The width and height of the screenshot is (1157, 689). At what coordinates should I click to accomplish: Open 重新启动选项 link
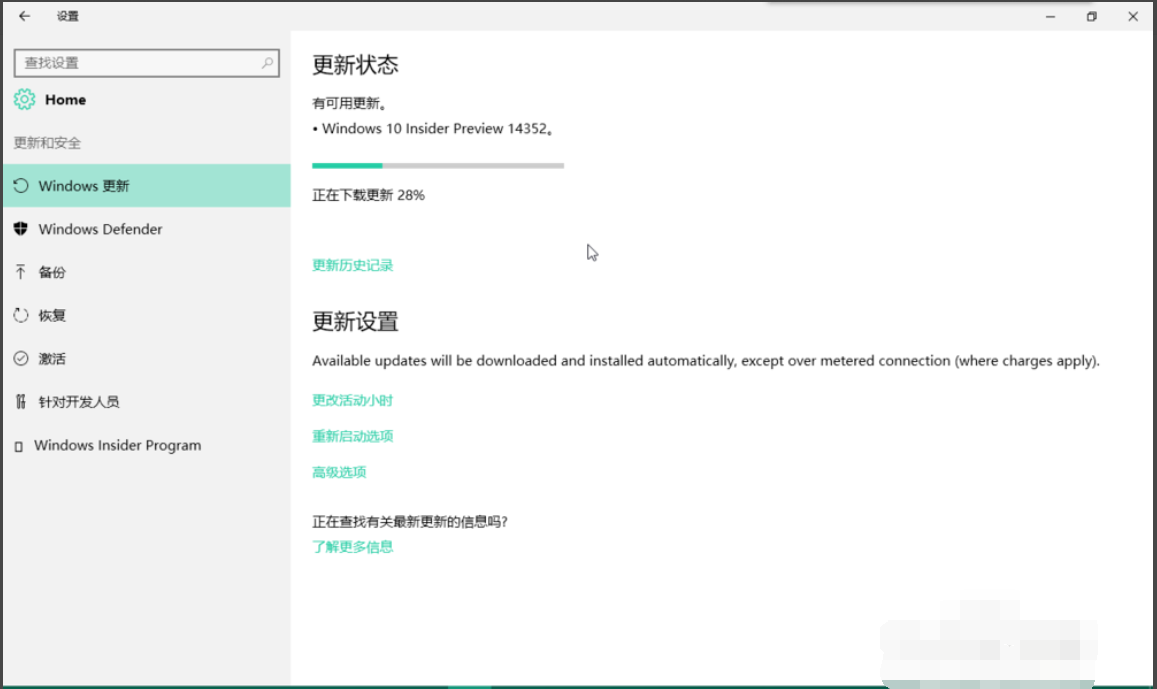point(352,435)
